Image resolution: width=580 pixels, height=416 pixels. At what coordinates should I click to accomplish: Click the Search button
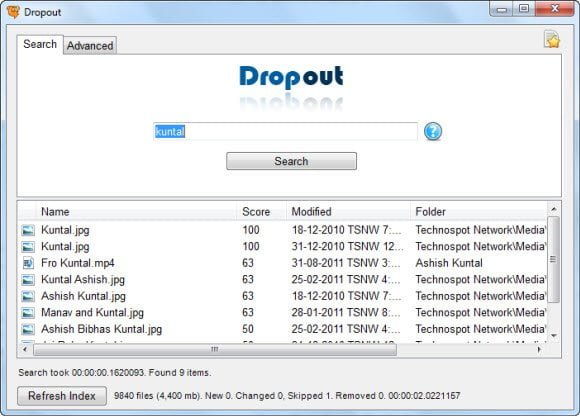coord(291,161)
